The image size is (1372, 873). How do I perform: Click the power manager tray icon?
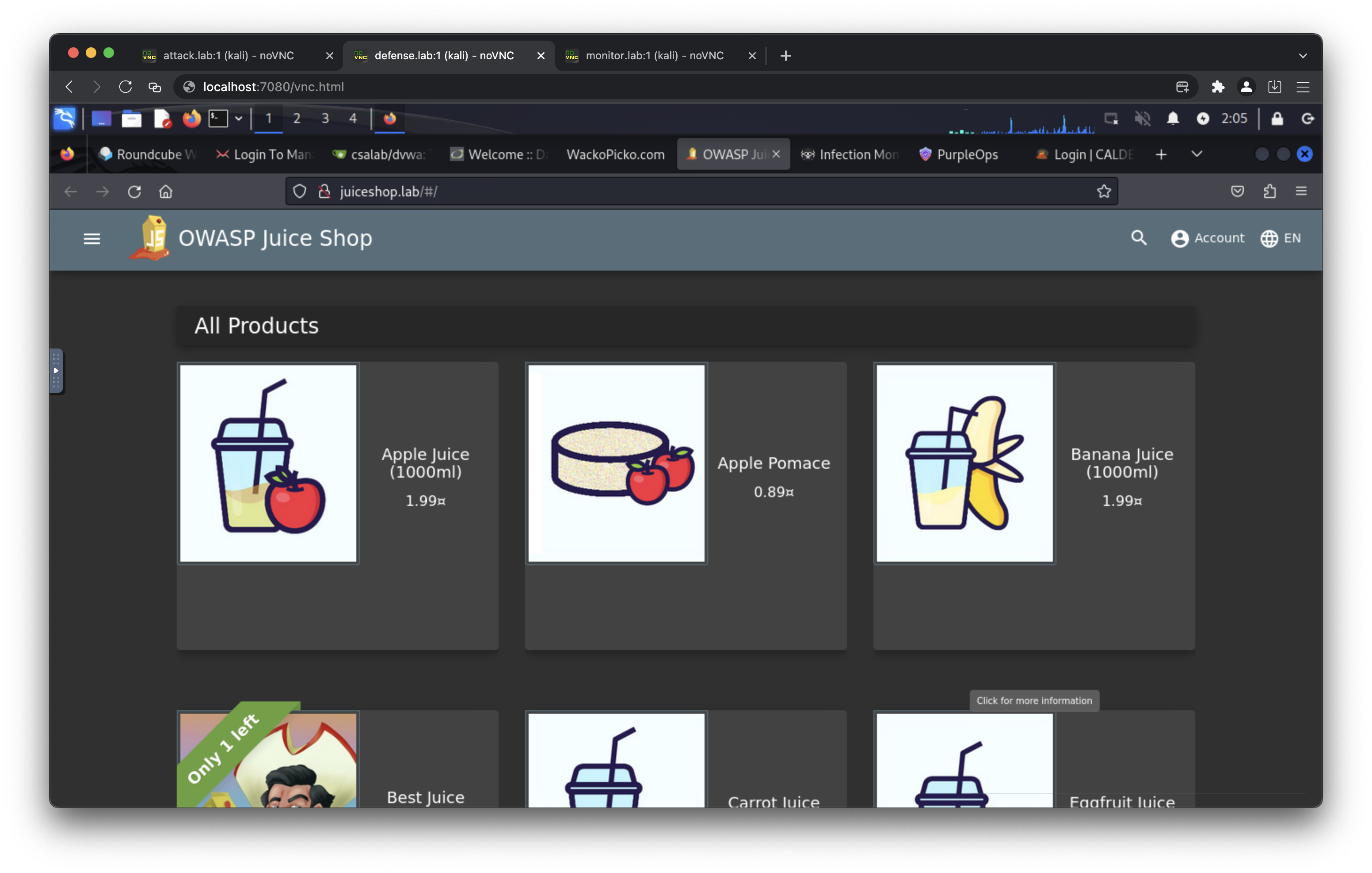click(1203, 119)
